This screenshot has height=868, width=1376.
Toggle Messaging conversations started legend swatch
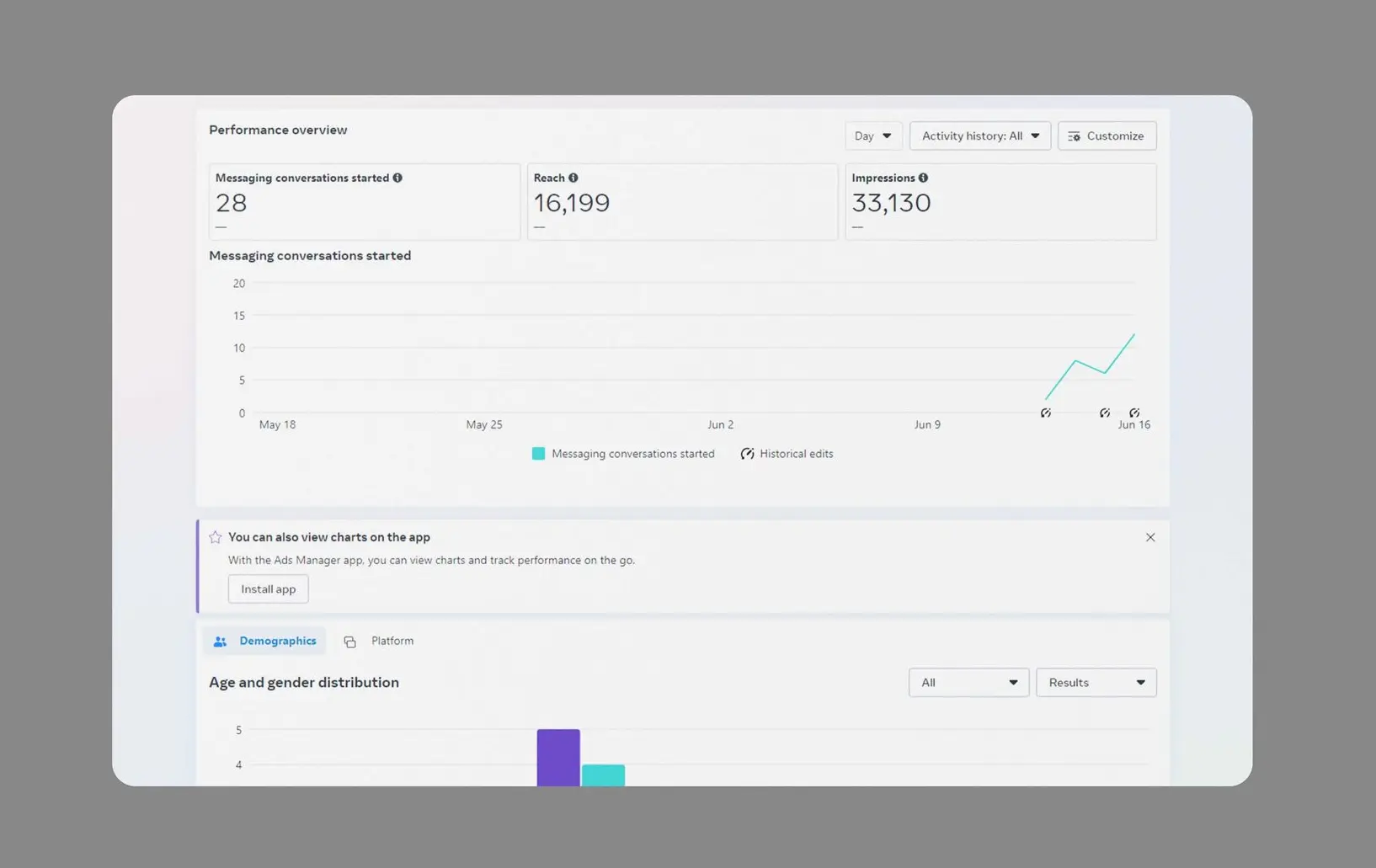tap(538, 454)
